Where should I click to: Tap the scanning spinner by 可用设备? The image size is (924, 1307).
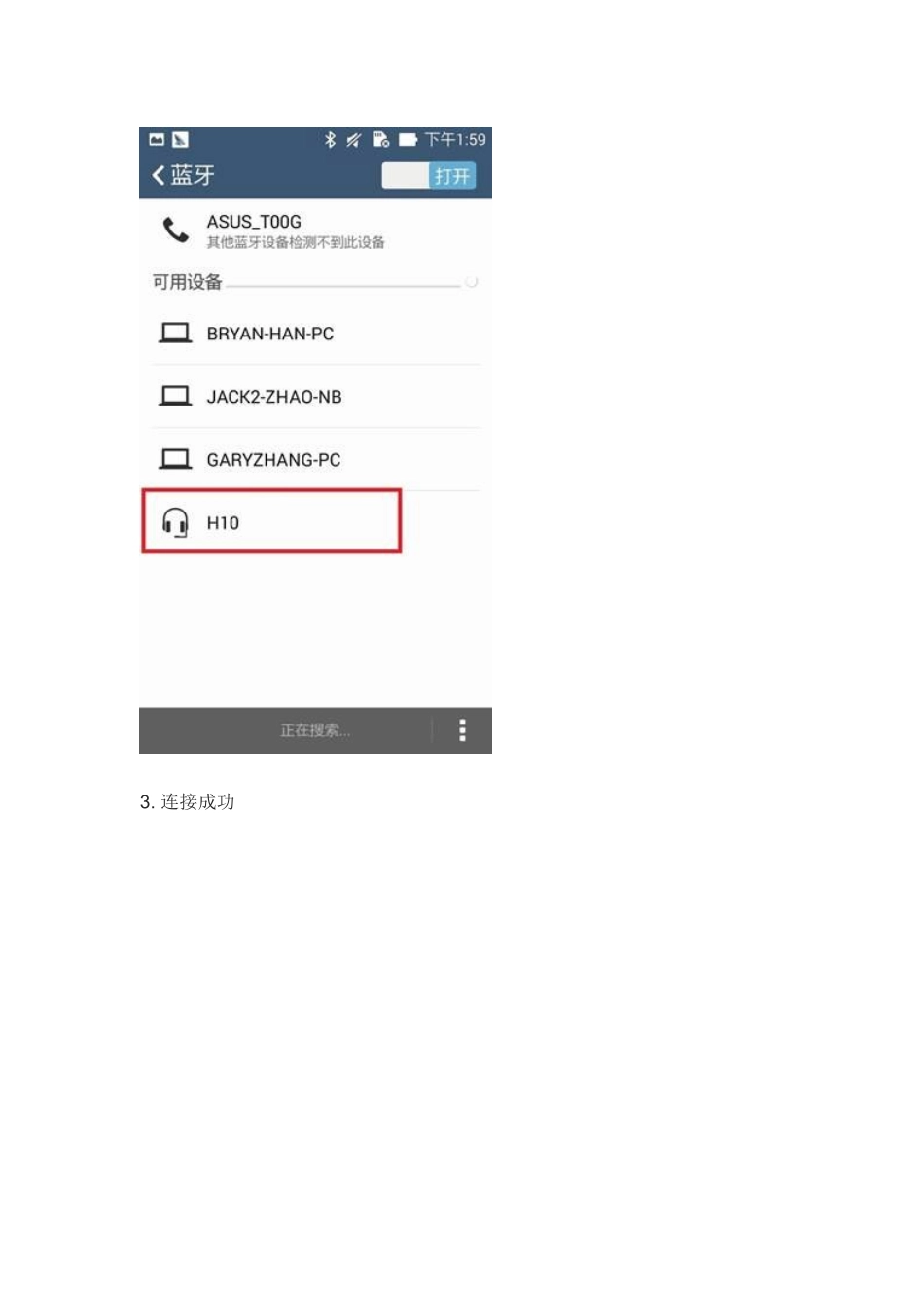click(x=472, y=282)
